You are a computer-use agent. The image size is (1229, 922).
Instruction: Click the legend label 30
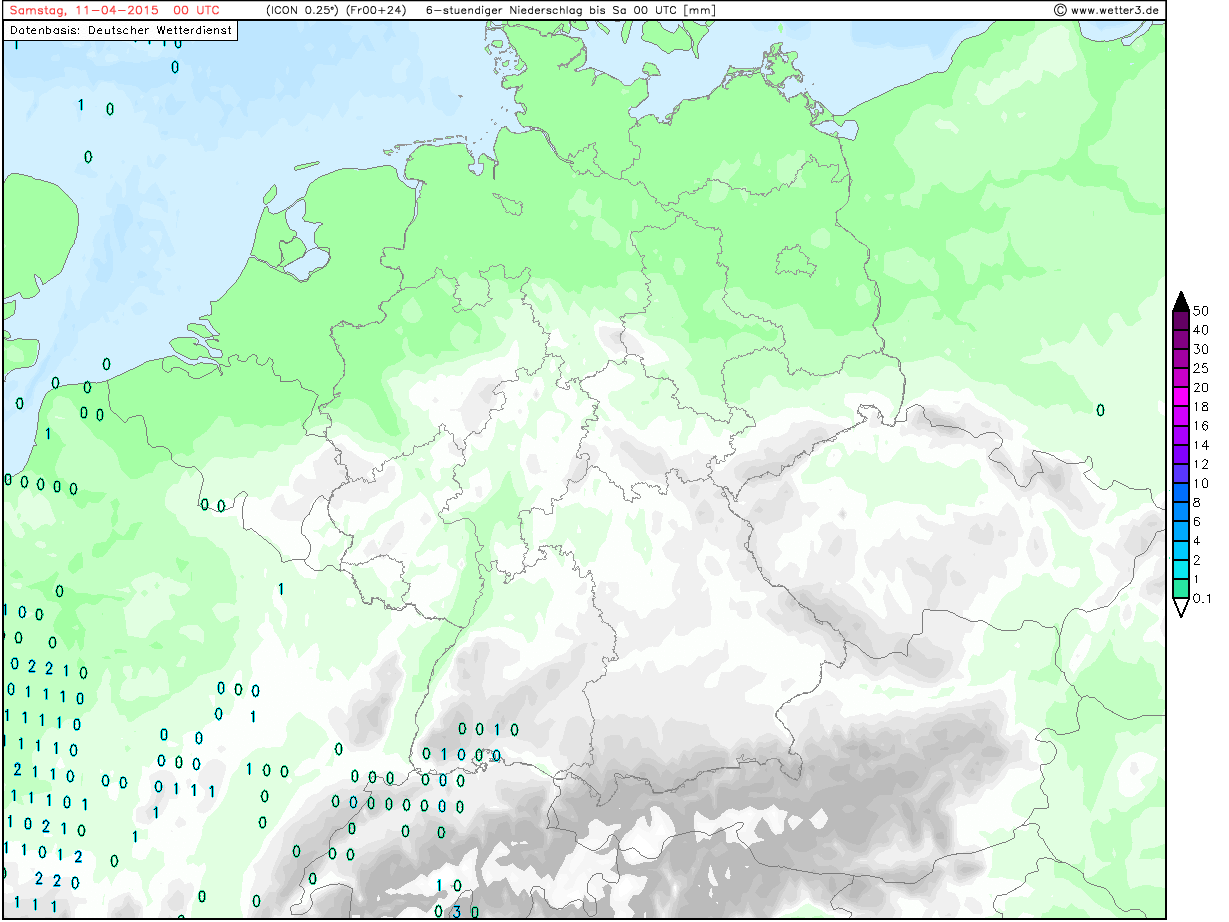[1201, 349]
